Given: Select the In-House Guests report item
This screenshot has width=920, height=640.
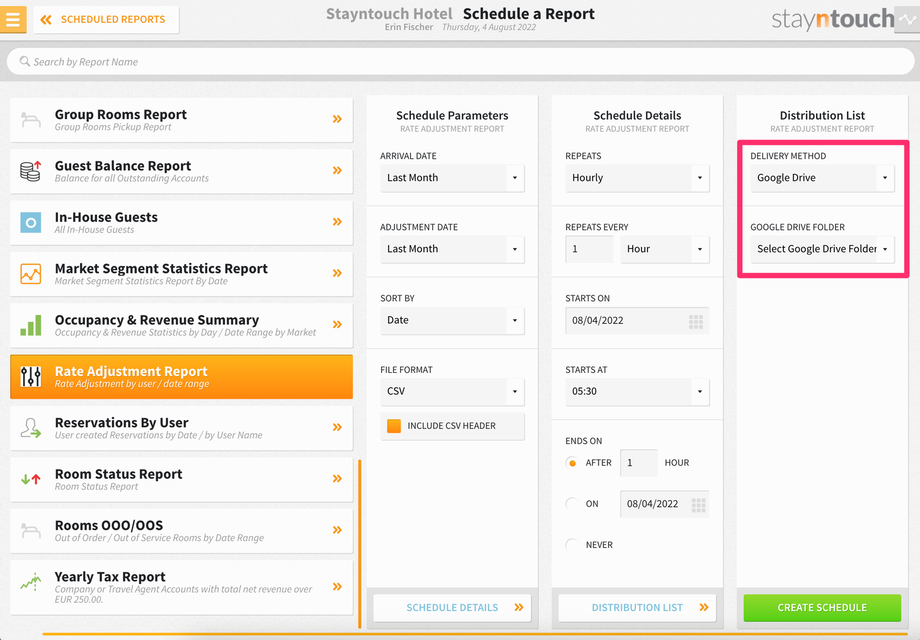Looking at the screenshot, I should click(181, 222).
